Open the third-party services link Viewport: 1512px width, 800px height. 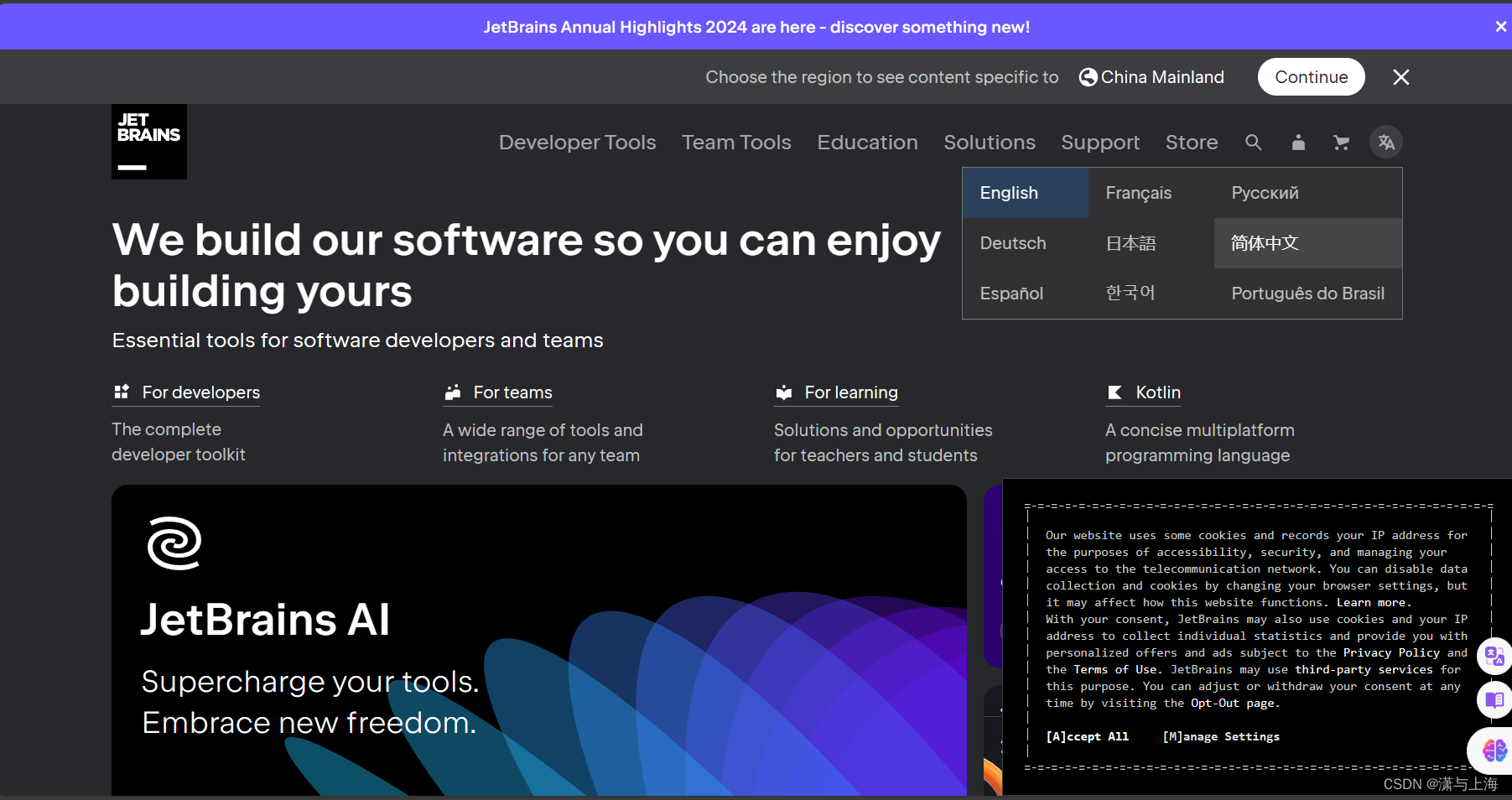(1364, 669)
